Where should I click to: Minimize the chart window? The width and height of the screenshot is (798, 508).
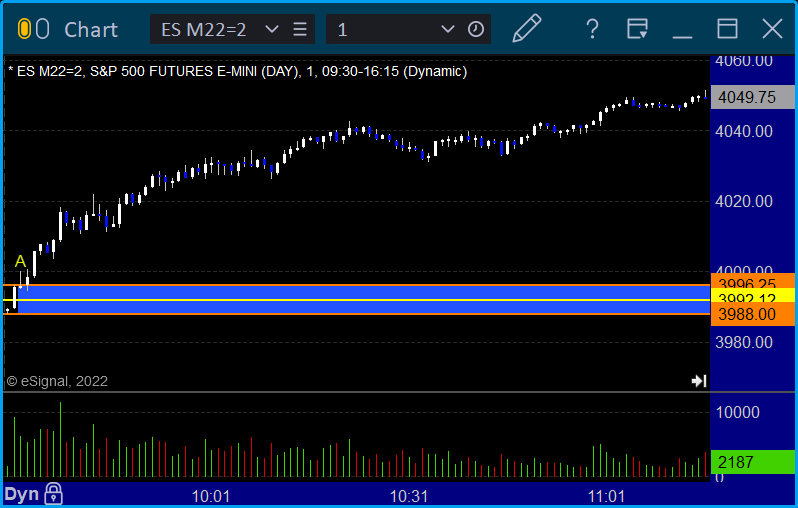coord(682,36)
